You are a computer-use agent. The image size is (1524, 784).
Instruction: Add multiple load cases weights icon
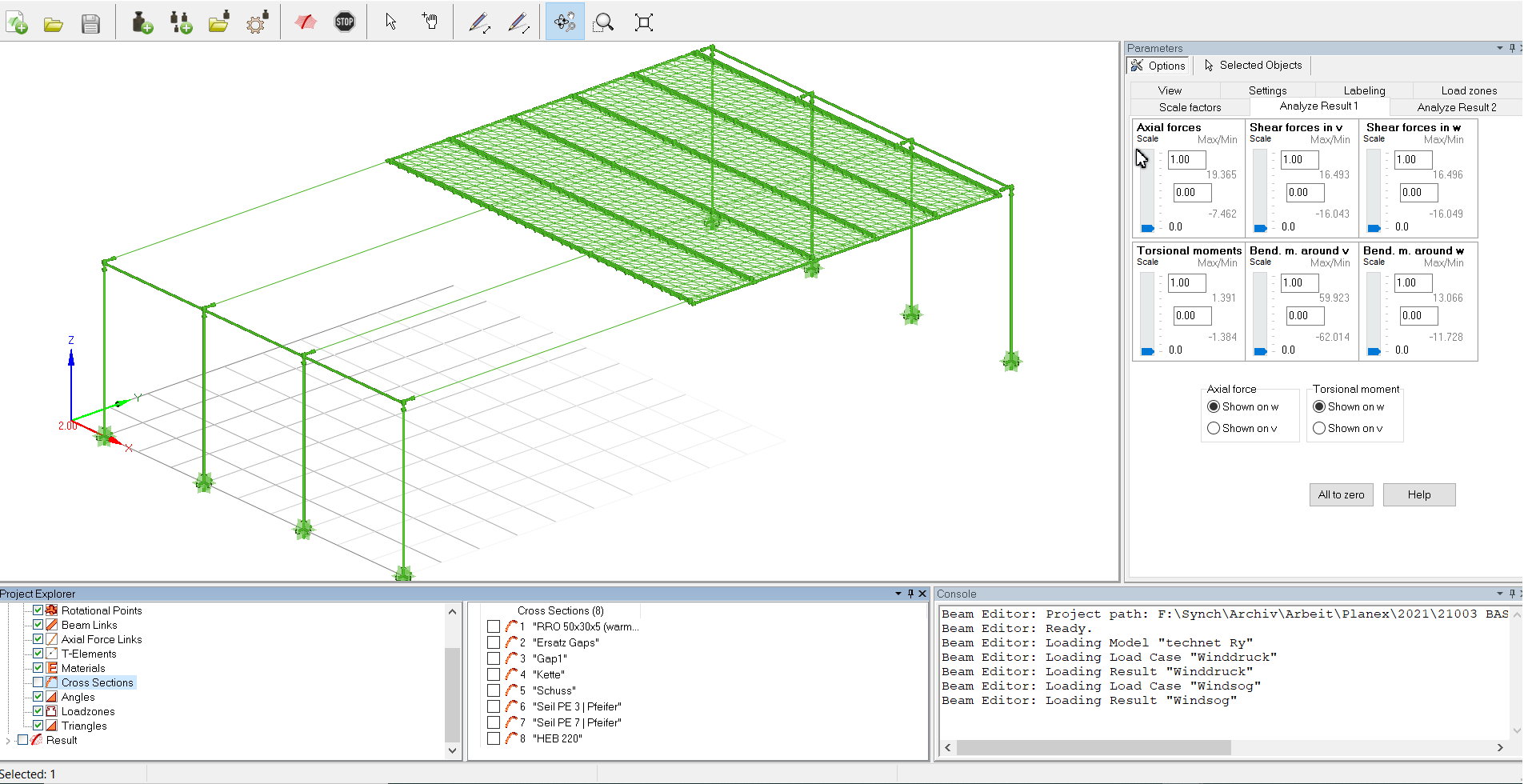pyautogui.click(x=181, y=22)
